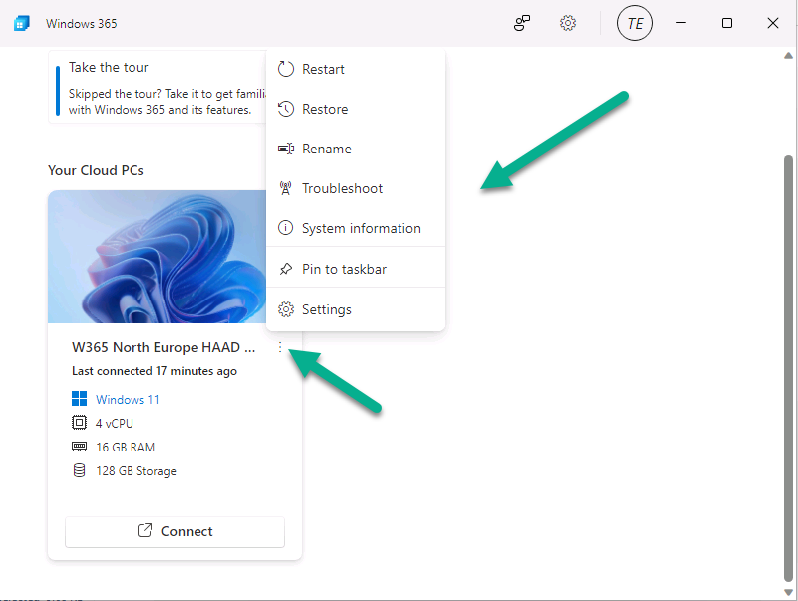Click the Troubleshoot antenna icon

pos(286,188)
